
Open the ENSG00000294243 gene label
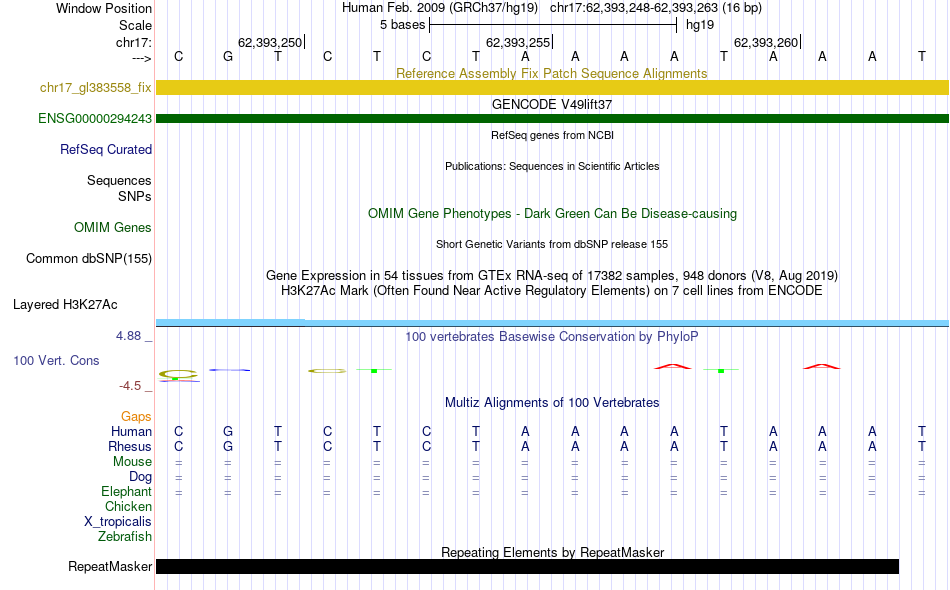95,118
